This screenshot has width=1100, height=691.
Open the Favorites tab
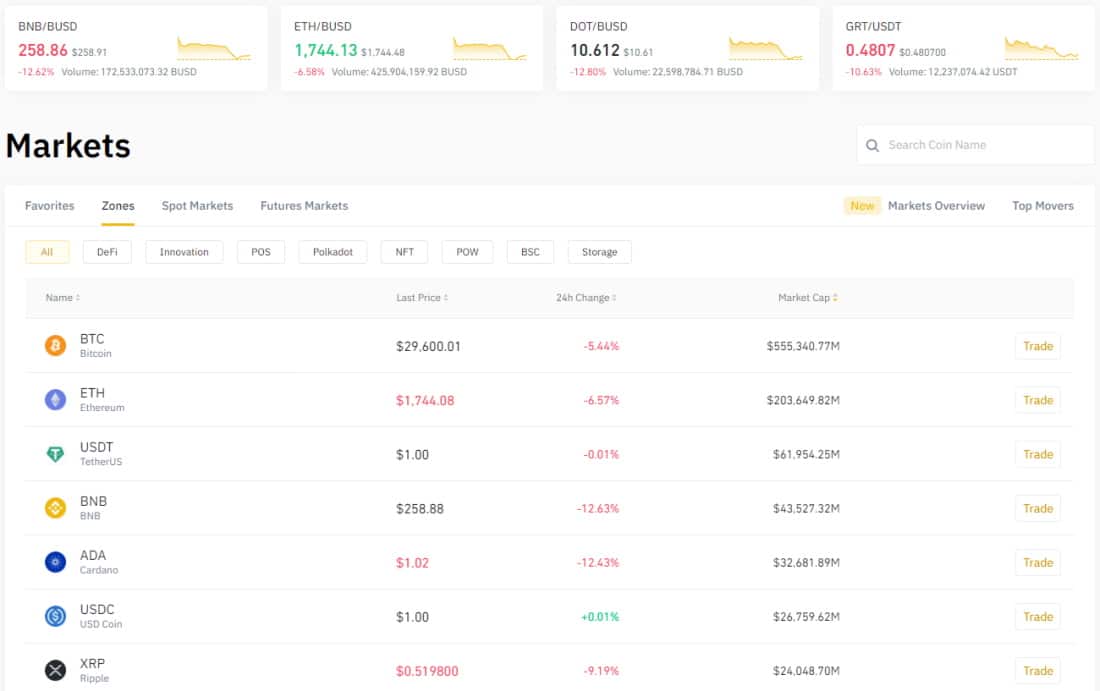pyautogui.click(x=49, y=206)
